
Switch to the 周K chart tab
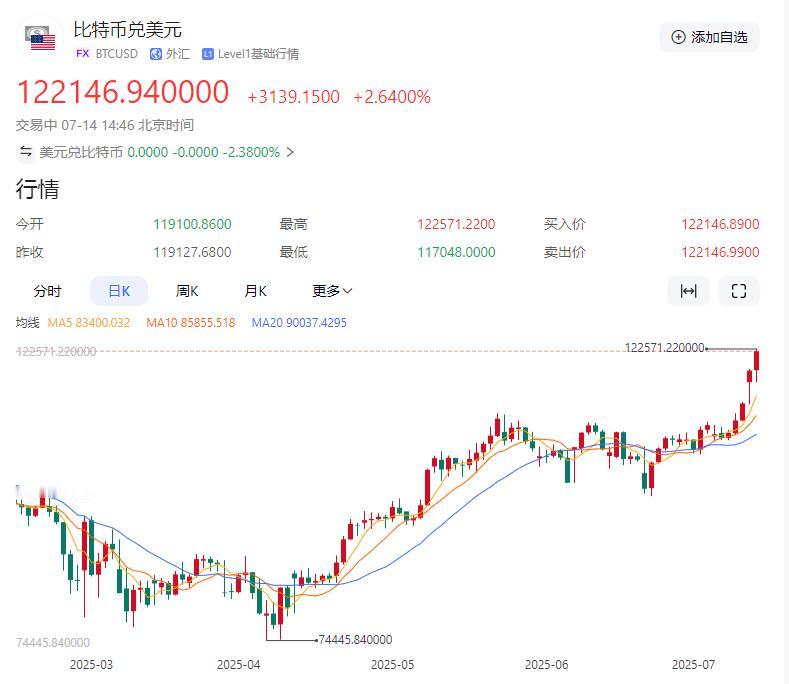point(187,291)
